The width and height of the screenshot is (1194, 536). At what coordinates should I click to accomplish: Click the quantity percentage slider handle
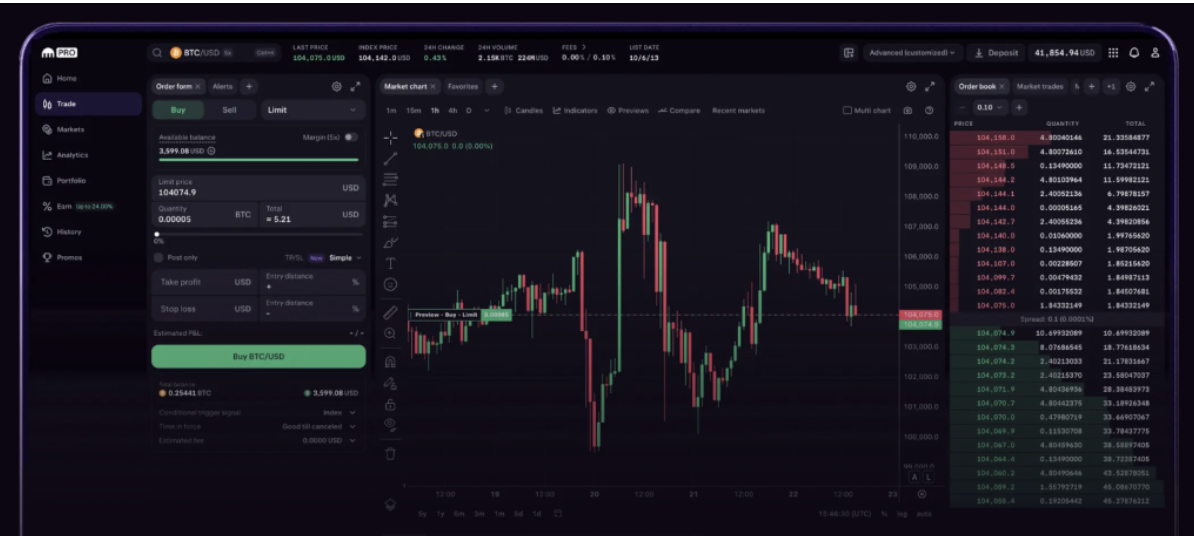pos(157,234)
